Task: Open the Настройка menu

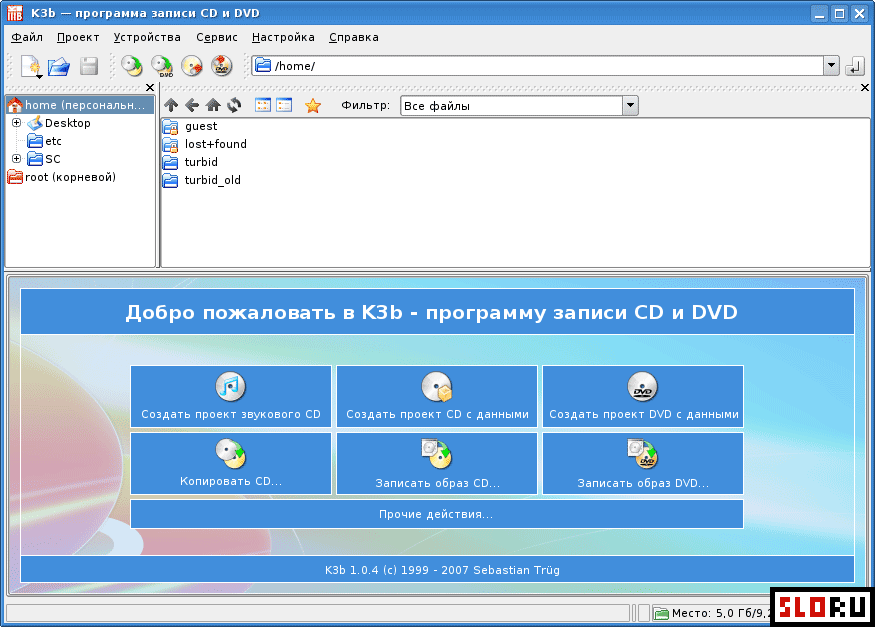Action: pos(283,37)
